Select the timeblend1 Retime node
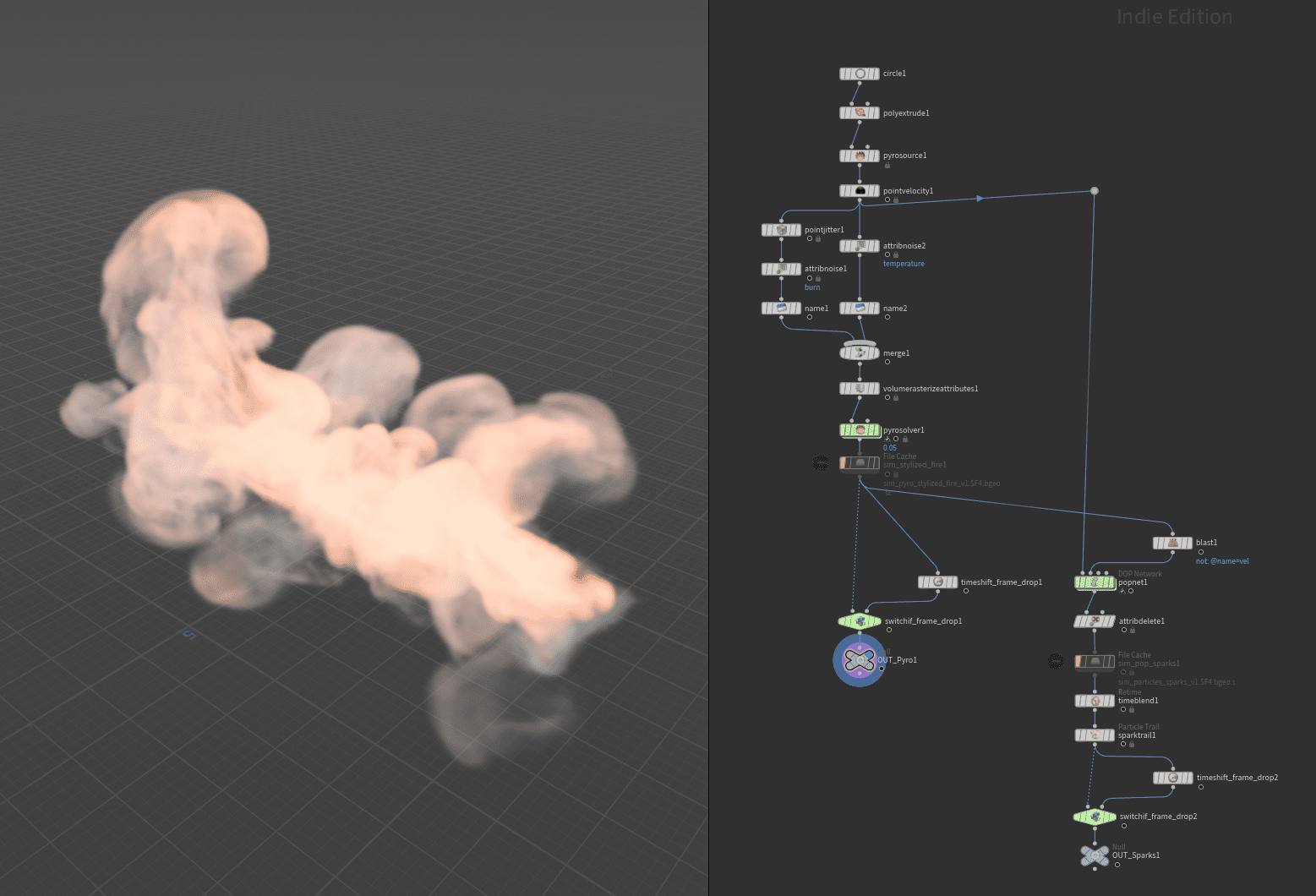Image resolution: width=1316 pixels, height=896 pixels. (x=1094, y=701)
